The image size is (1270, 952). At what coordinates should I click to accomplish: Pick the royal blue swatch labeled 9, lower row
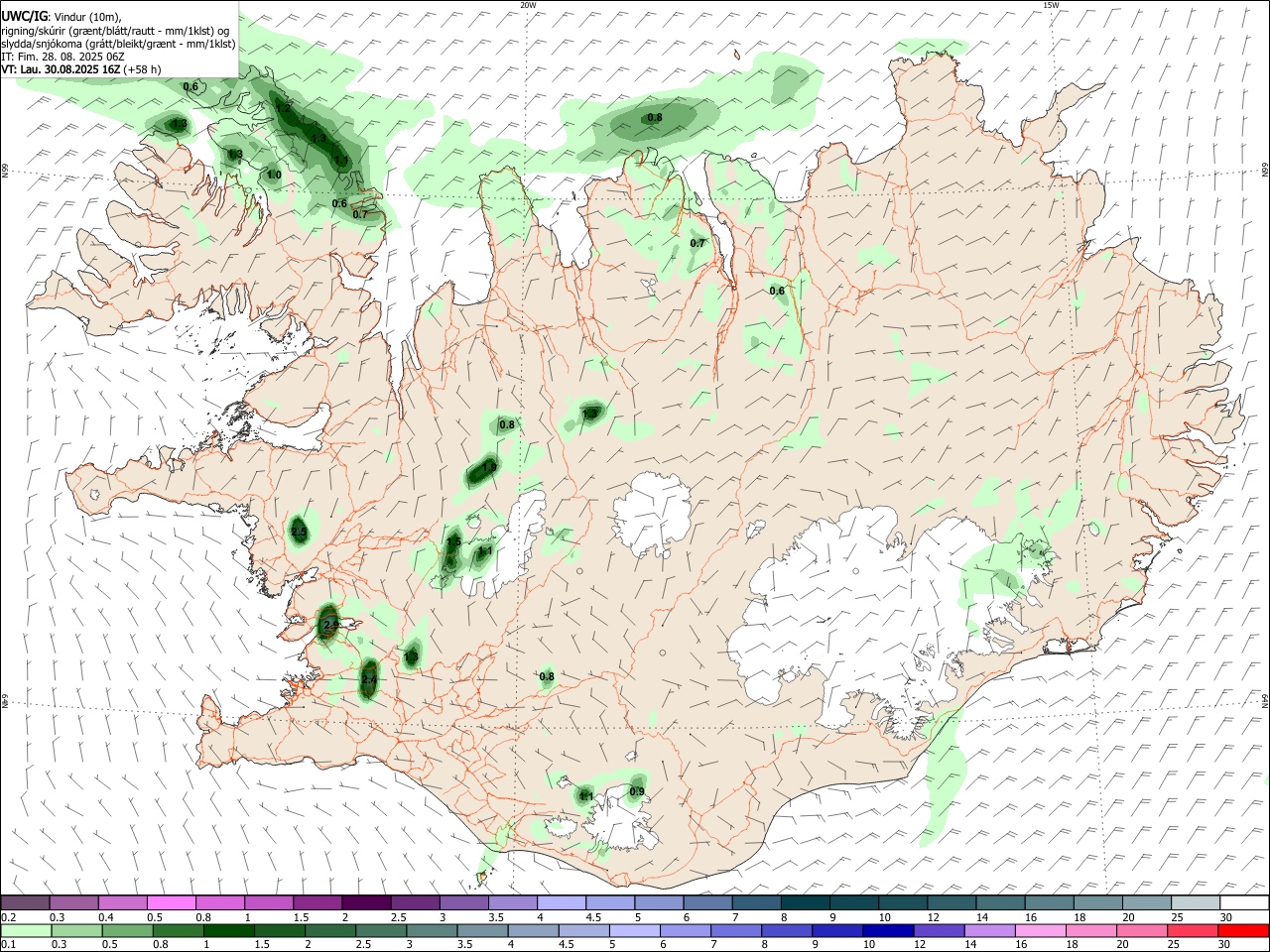tap(837, 930)
